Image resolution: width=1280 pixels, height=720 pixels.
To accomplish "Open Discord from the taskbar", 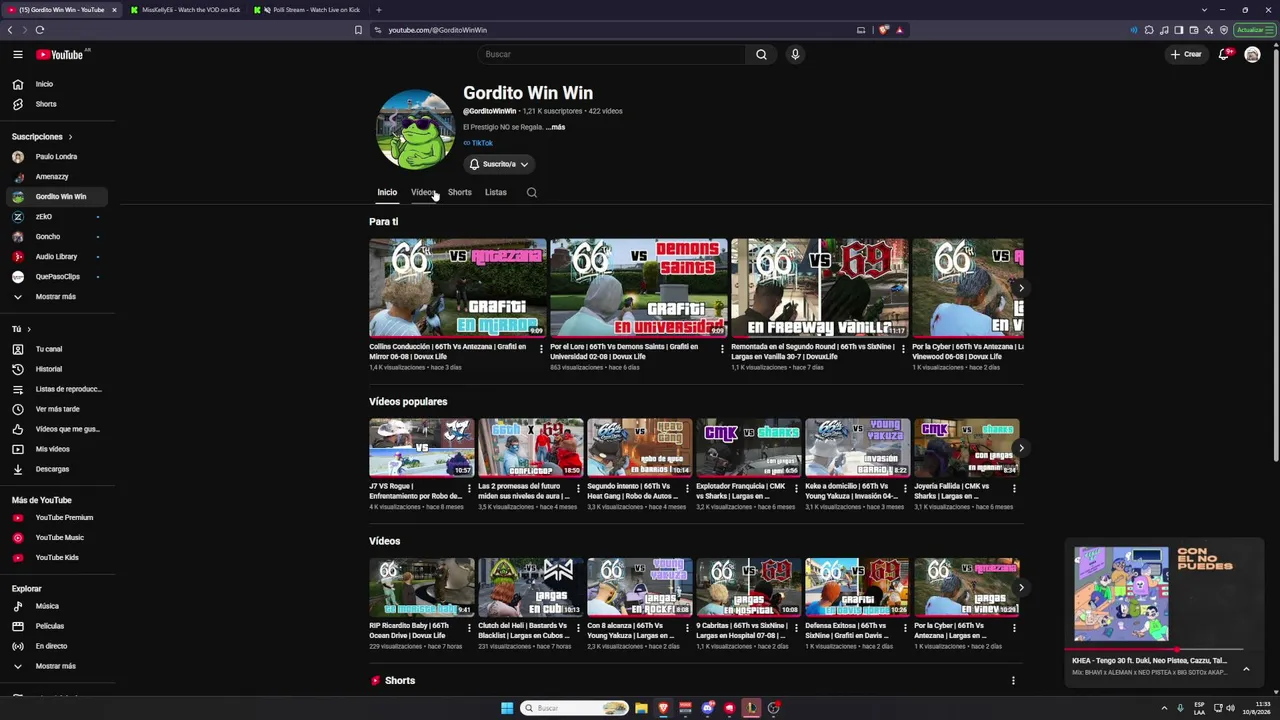I will pos(707,708).
